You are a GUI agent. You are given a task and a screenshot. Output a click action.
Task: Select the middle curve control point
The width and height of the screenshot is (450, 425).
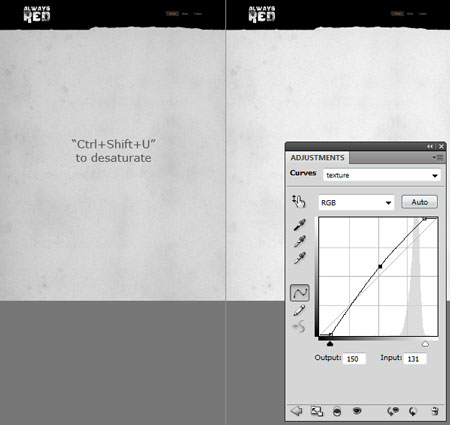pyautogui.click(x=380, y=266)
